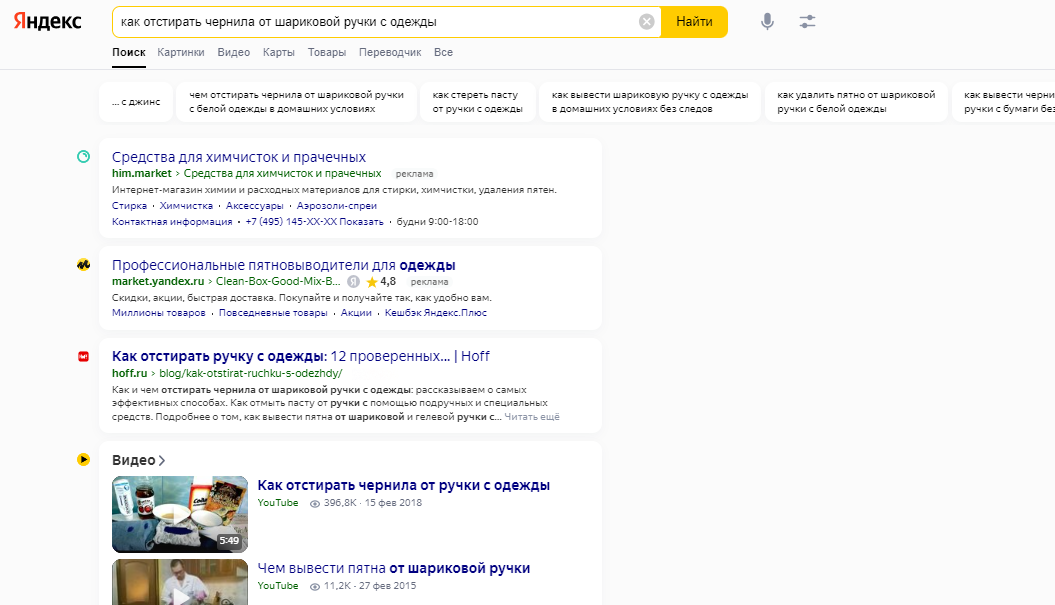The height and width of the screenshot is (605, 1055).
Task: Click the Yandex Market favicon
Action: point(83,264)
